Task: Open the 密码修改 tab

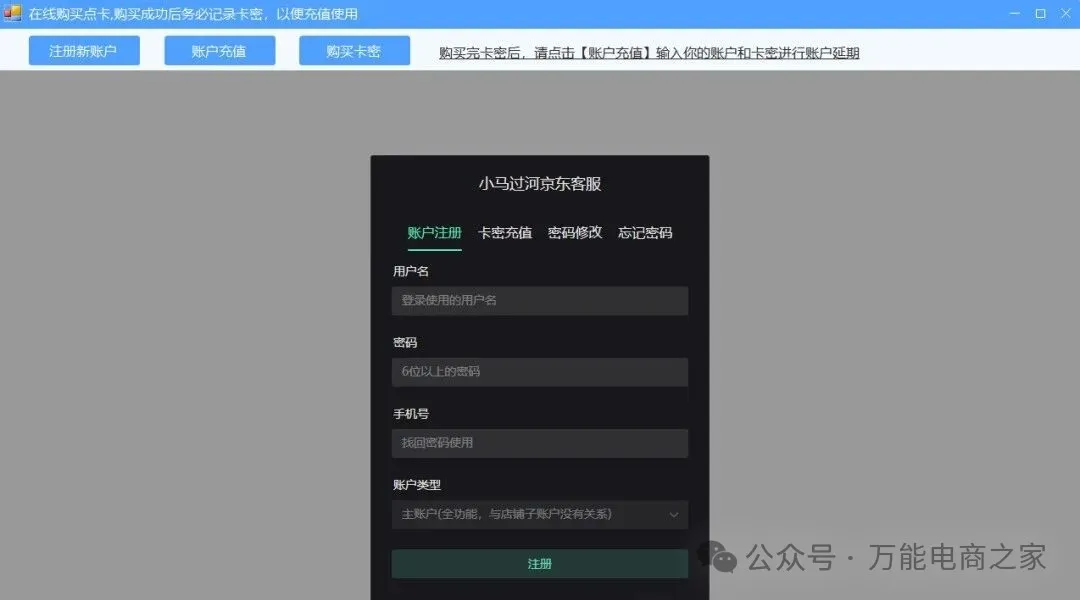Action: tap(575, 232)
